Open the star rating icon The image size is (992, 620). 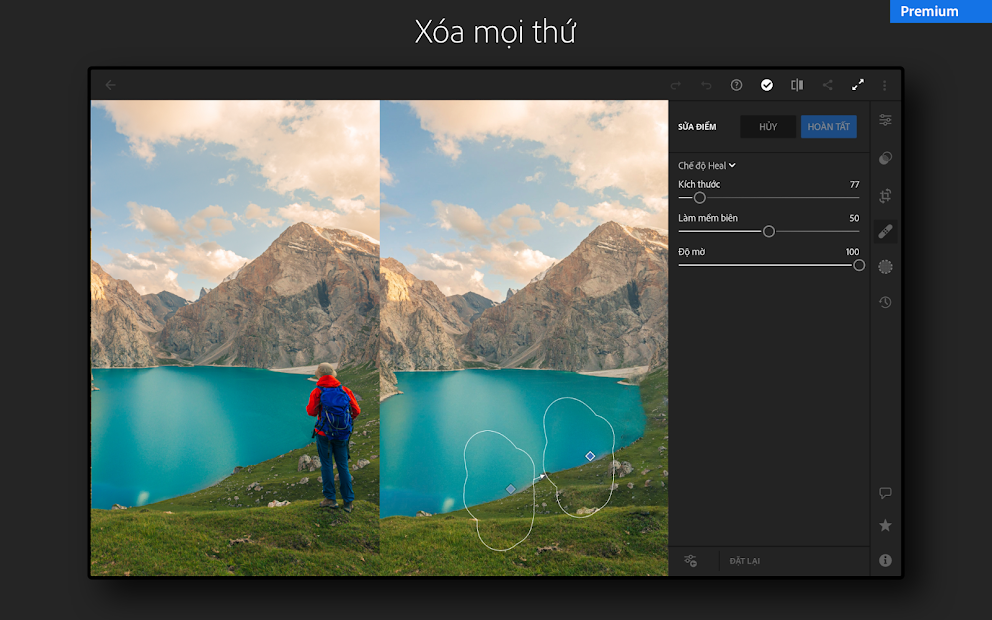coord(885,525)
